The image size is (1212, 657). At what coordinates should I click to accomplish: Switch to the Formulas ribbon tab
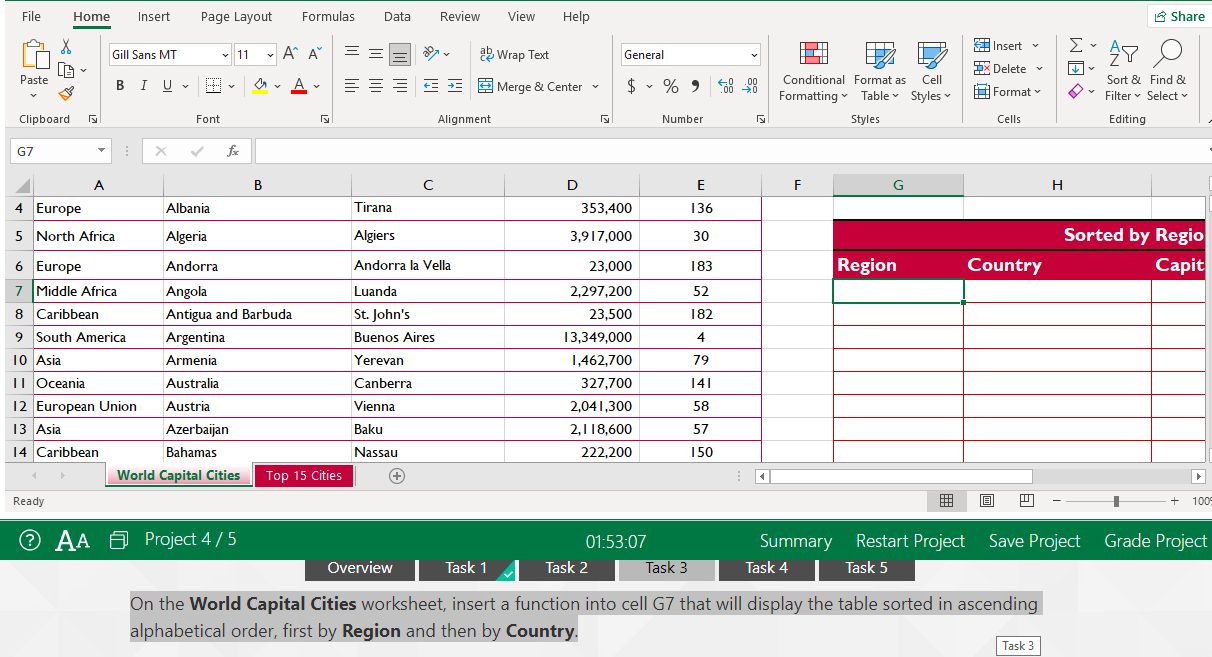(328, 16)
